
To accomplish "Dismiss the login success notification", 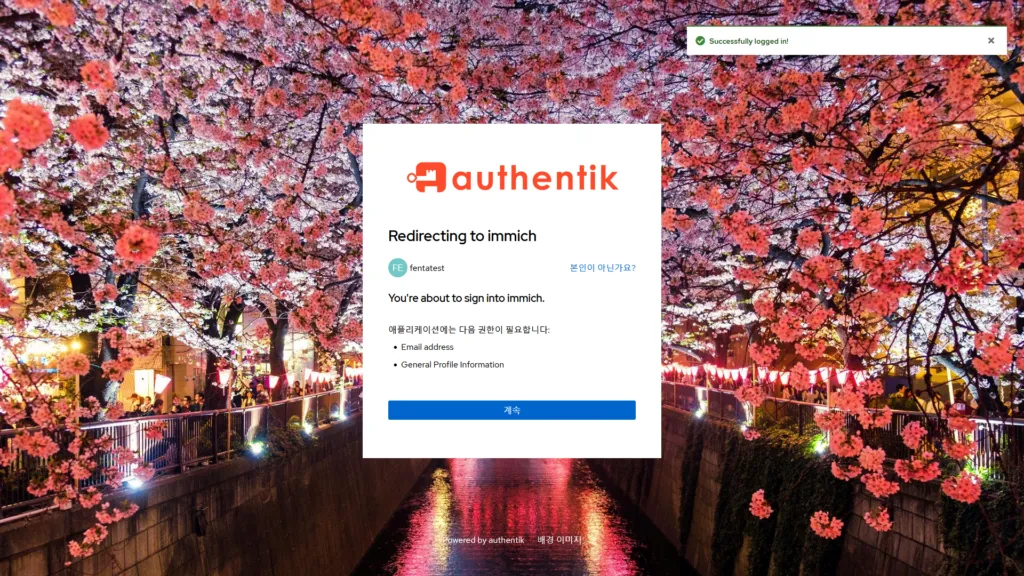I will tap(990, 40).
